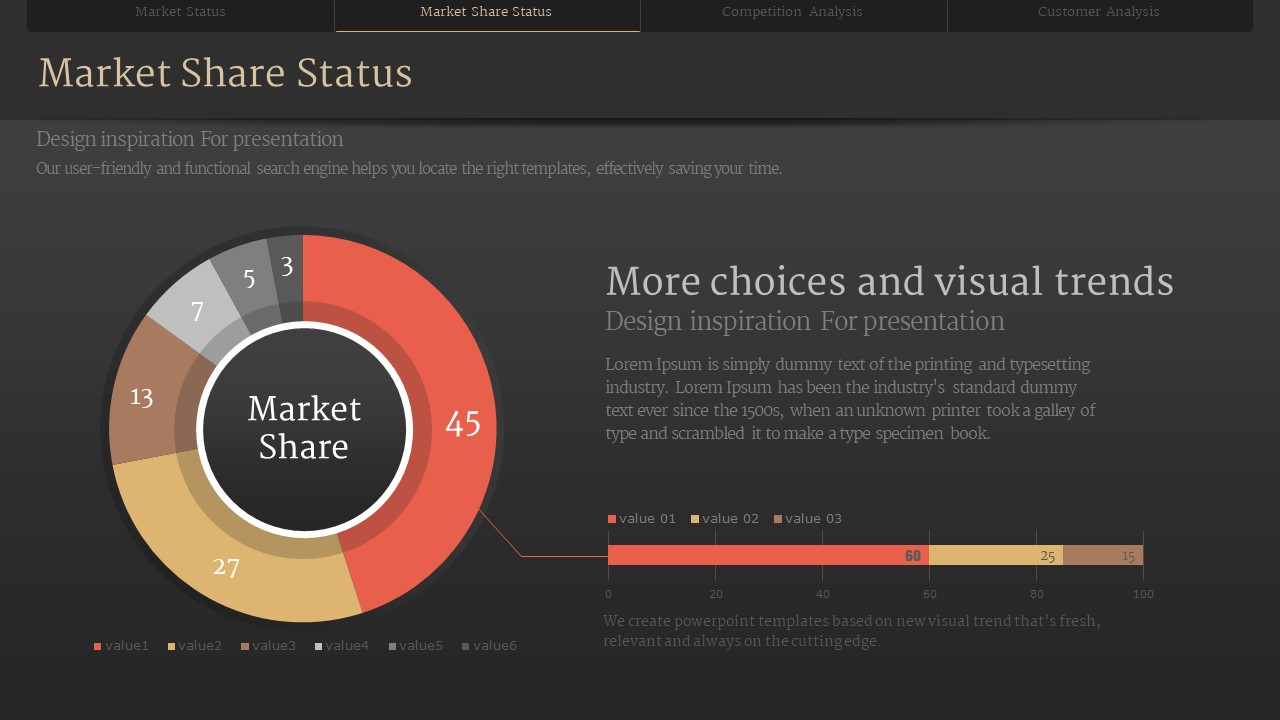This screenshot has height=720, width=1280.
Task: Switch to the Competition Analysis tab
Action: 792,12
